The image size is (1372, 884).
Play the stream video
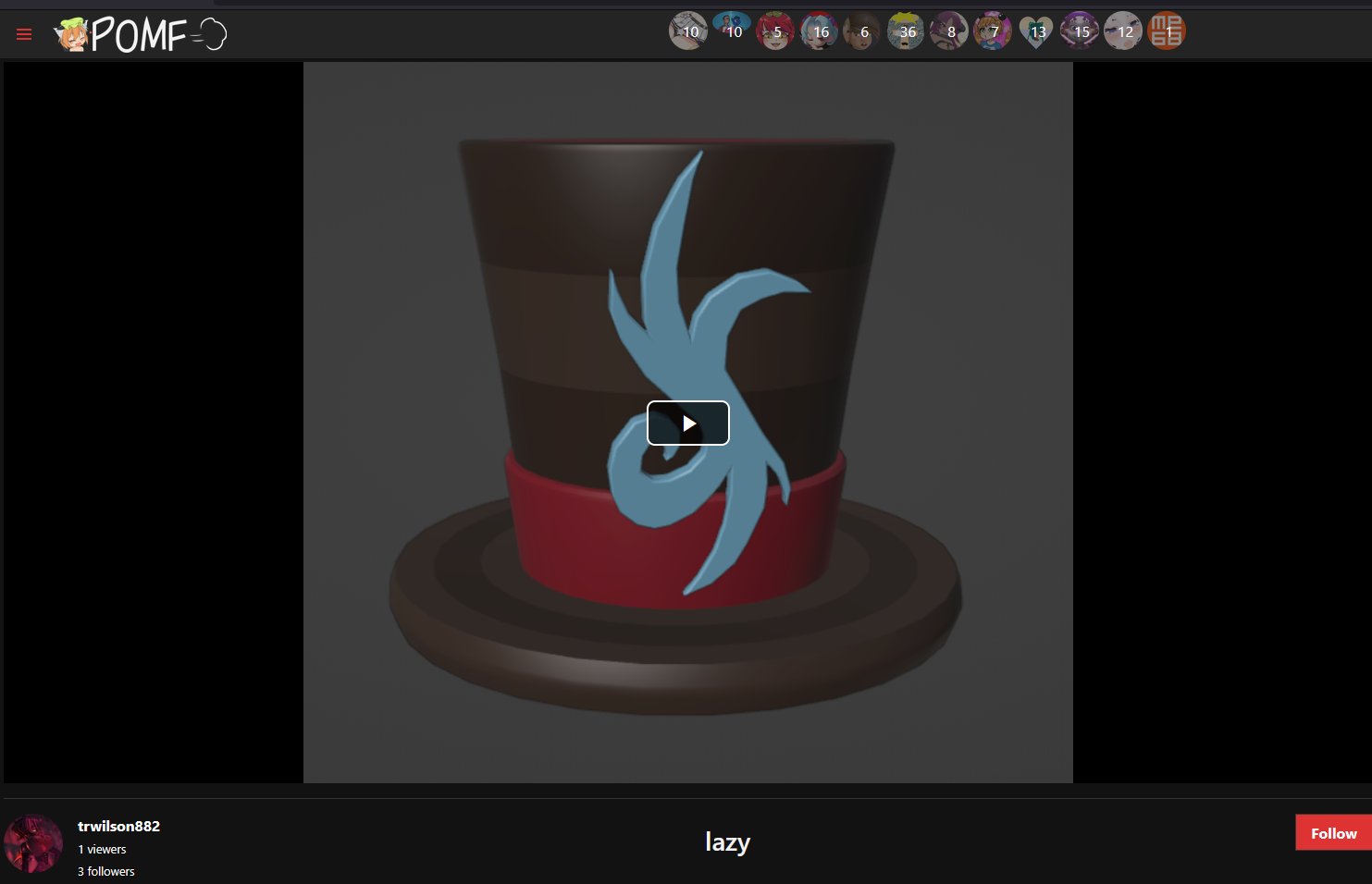[688, 423]
